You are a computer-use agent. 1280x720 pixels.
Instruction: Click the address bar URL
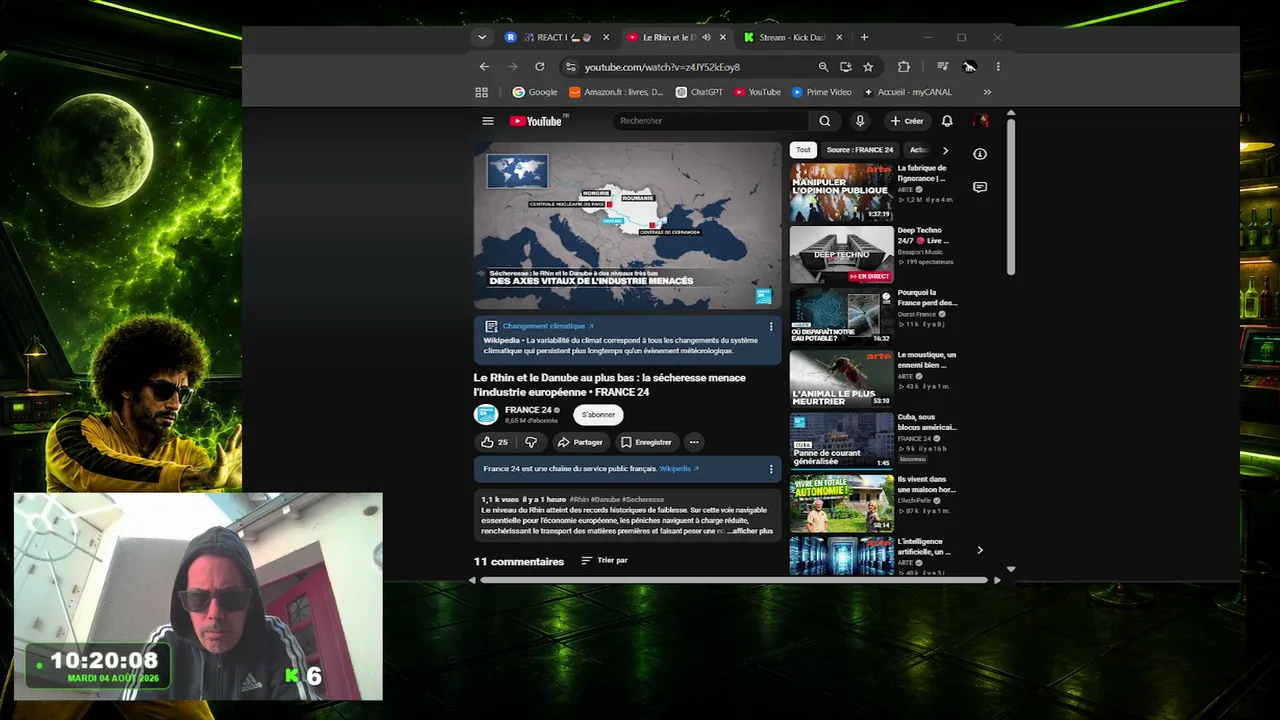coord(662,67)
